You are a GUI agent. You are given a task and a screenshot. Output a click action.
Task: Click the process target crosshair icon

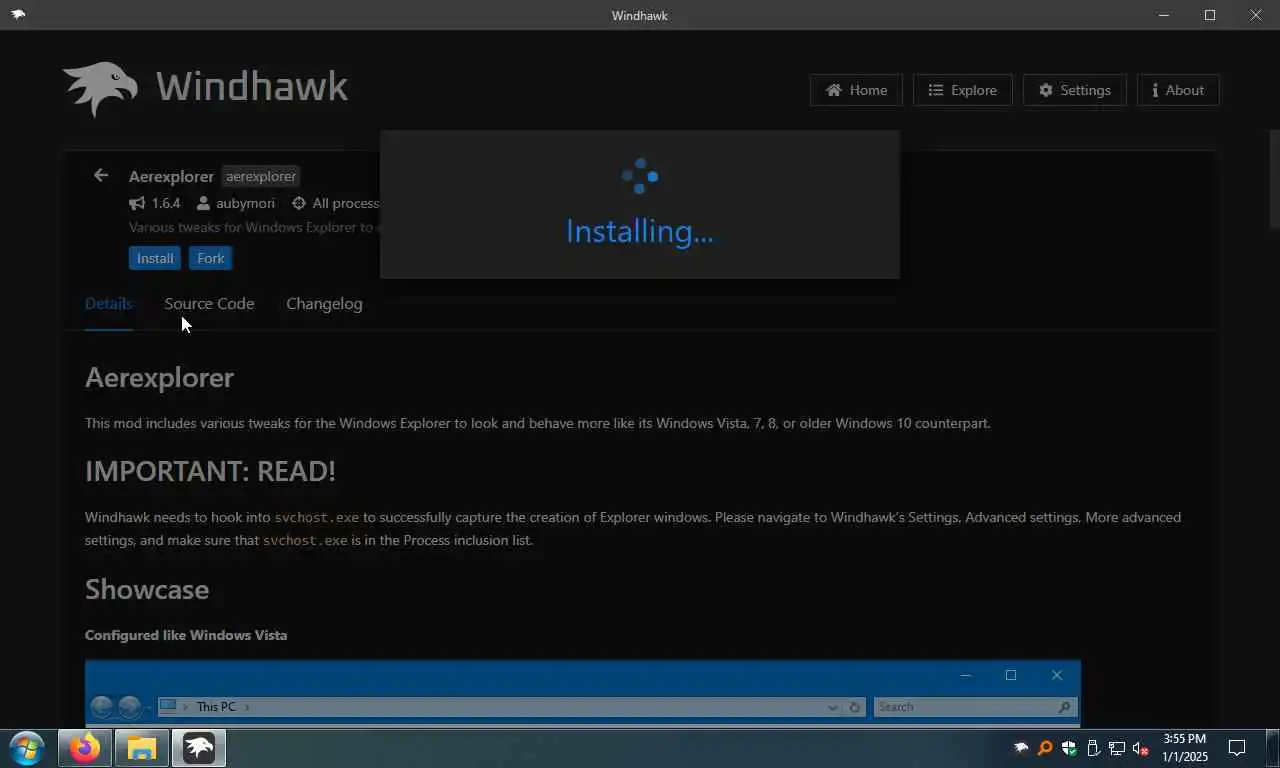298,203
